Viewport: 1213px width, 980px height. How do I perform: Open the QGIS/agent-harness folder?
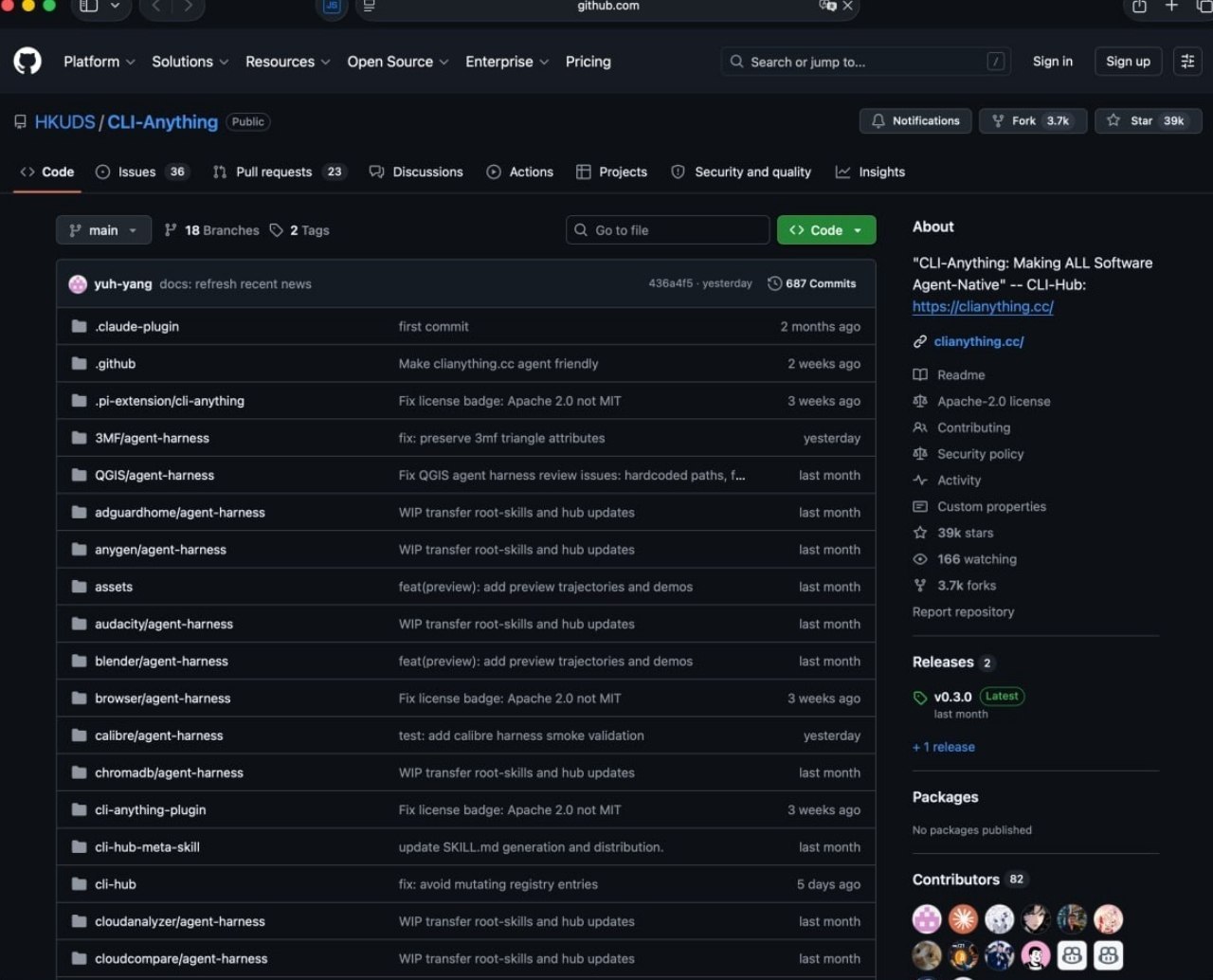coord(154,476)
